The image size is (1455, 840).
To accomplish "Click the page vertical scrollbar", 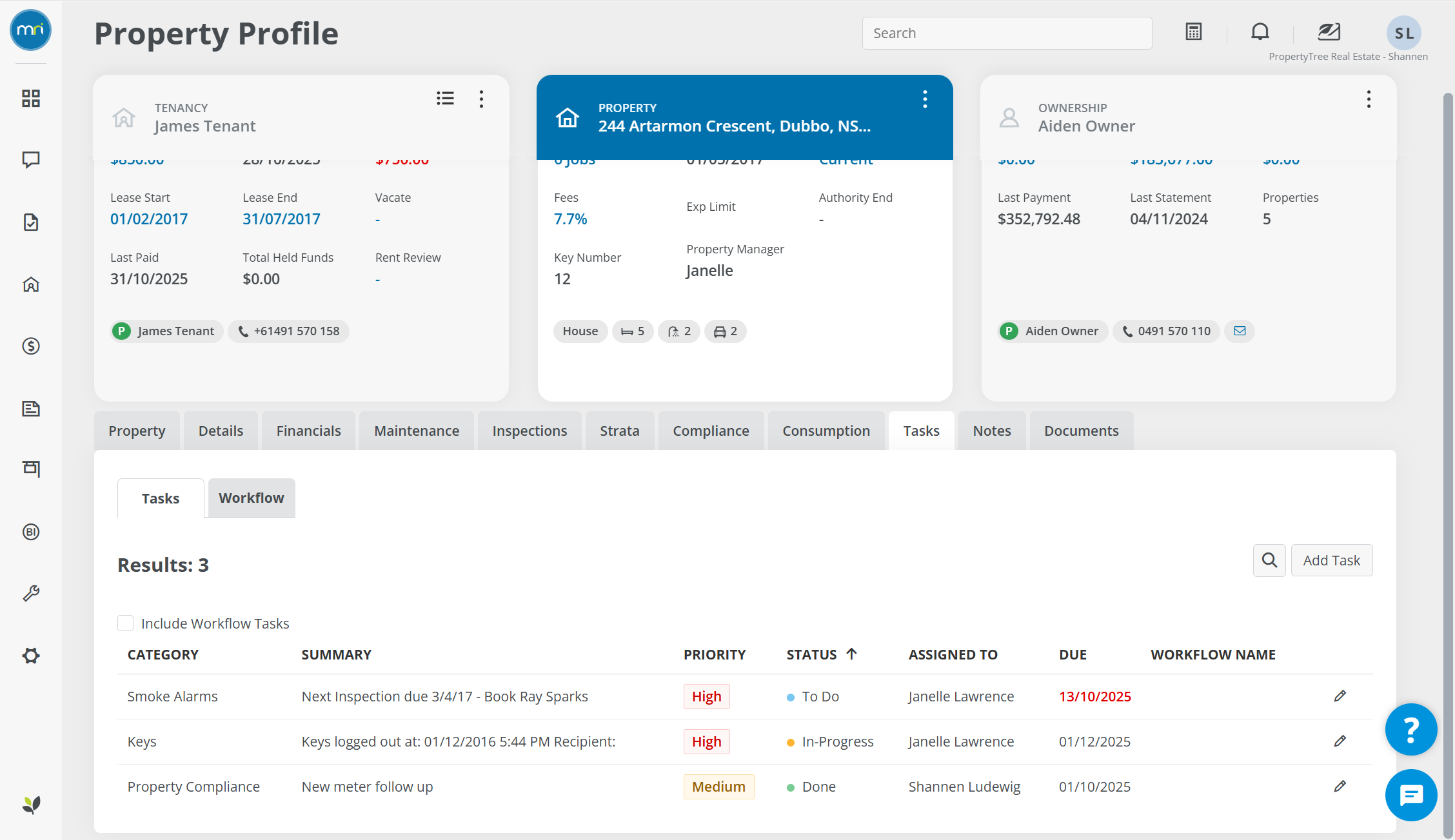I will pyautogui.click(x=1448, y=464).
